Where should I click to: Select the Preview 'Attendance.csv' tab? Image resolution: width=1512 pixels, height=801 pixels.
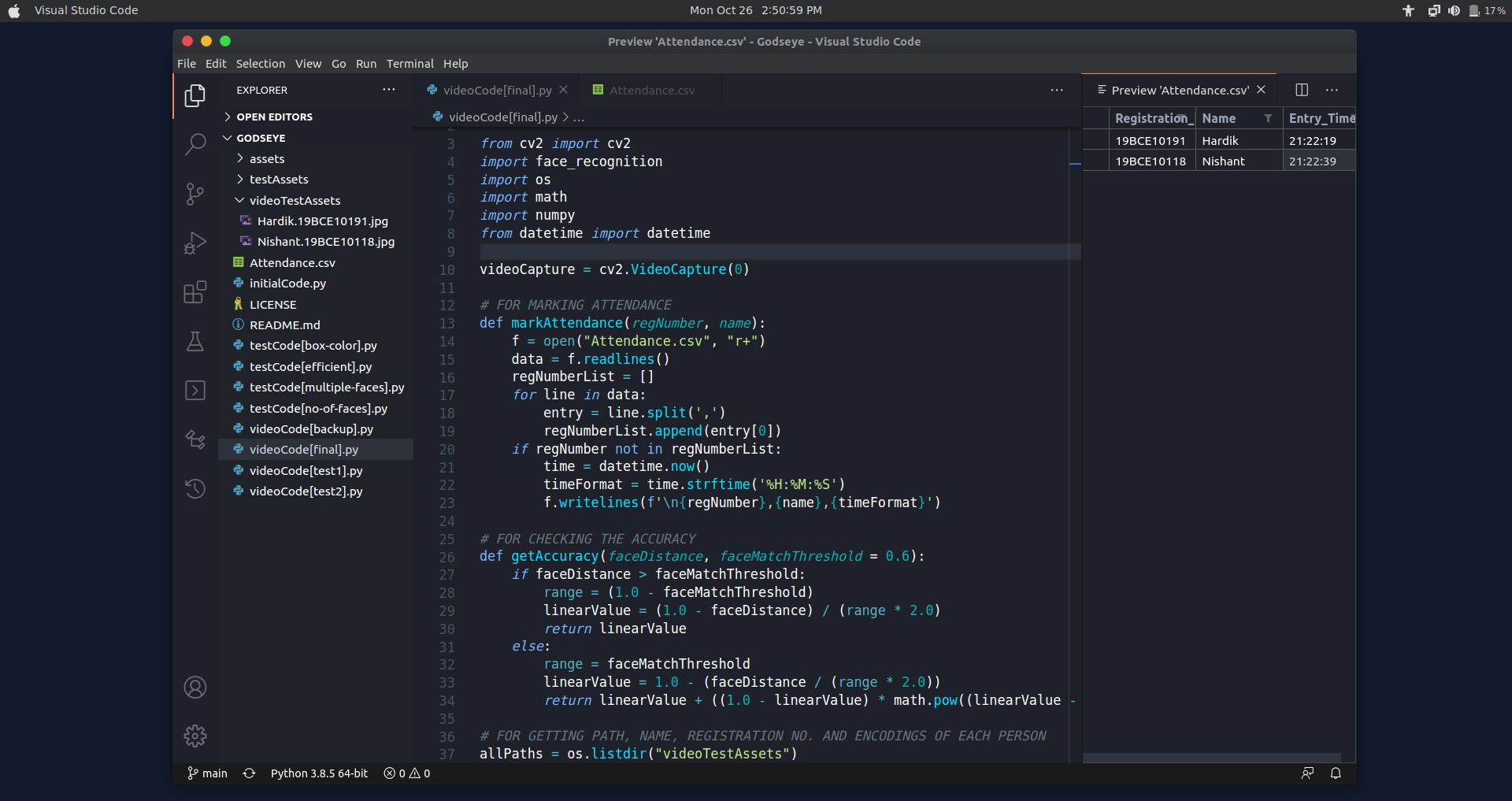click(1180, 91)
